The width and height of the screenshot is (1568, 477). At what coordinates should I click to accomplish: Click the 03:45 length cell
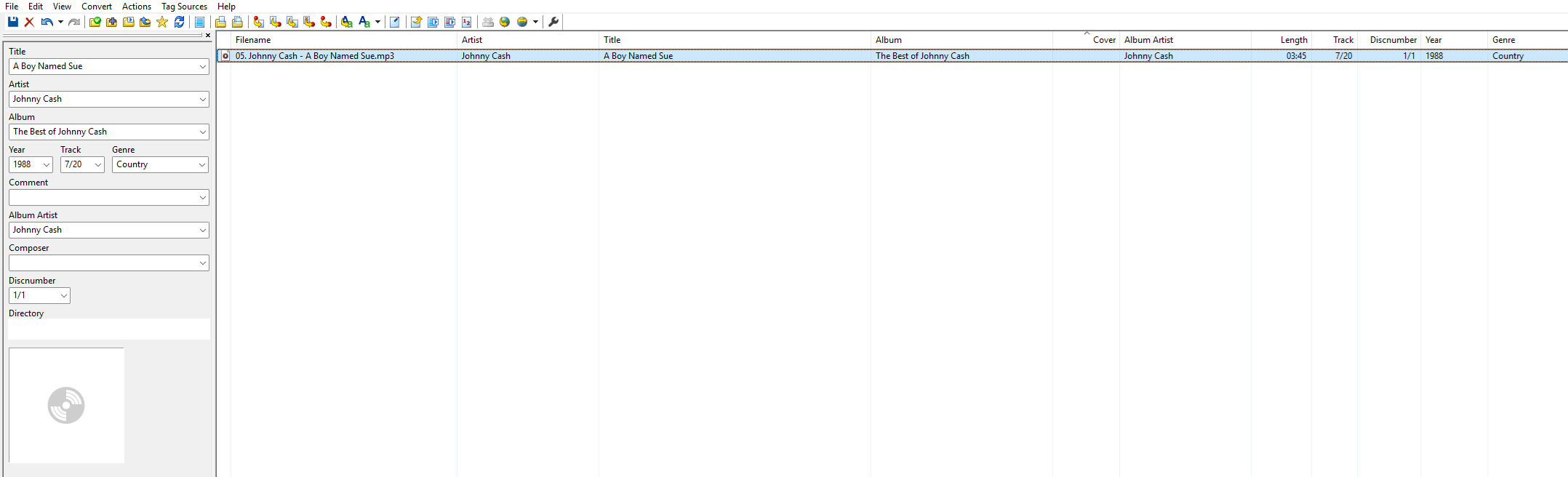pos(1296,56)
